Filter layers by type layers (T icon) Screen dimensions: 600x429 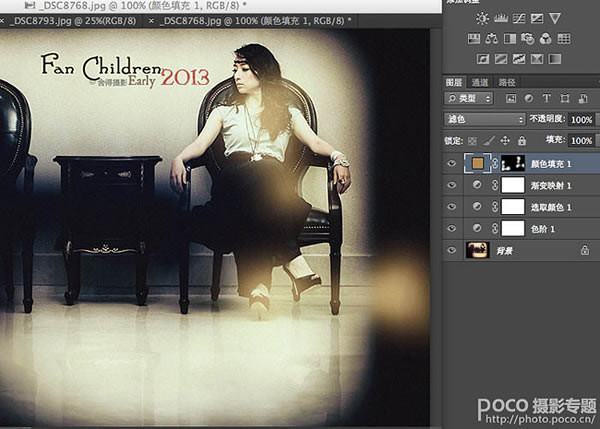click(546, 98)
